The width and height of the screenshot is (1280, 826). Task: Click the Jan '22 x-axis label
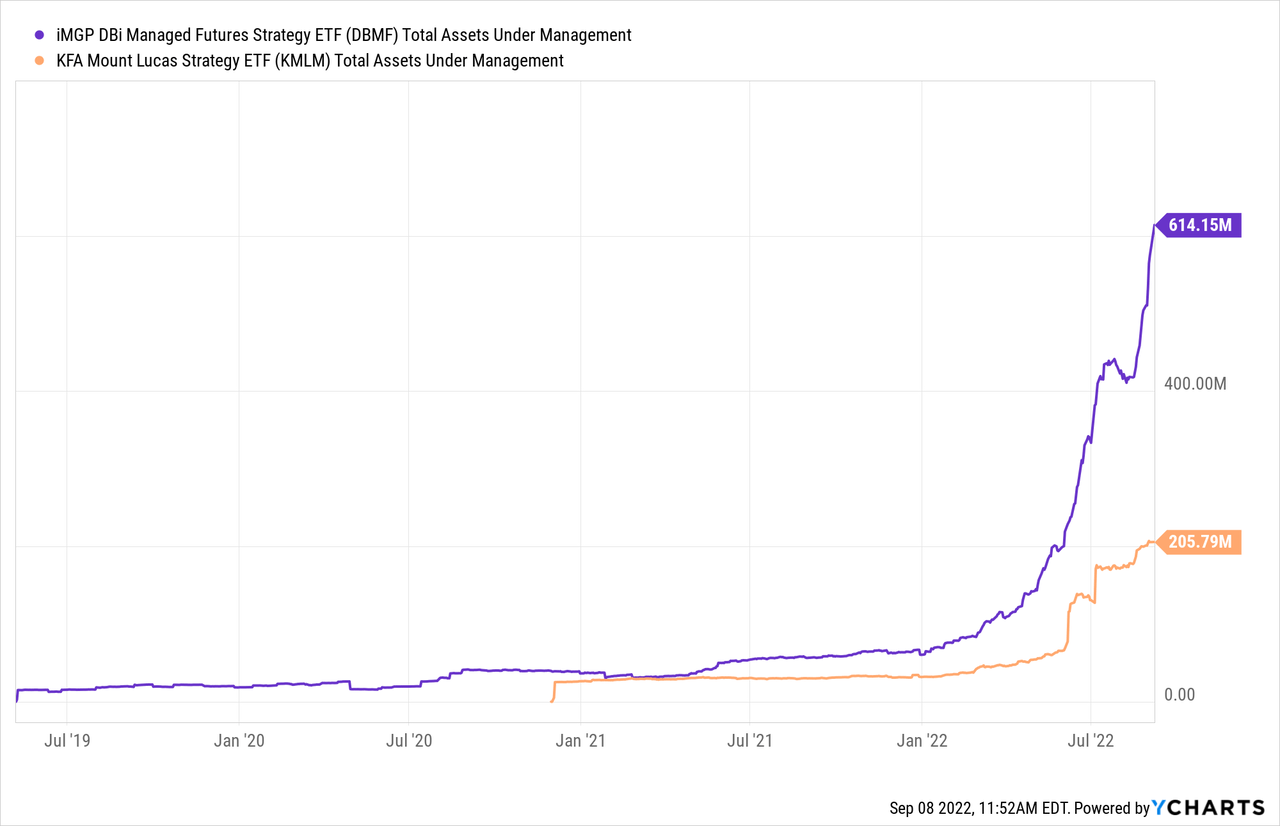[x=922, y=741]
